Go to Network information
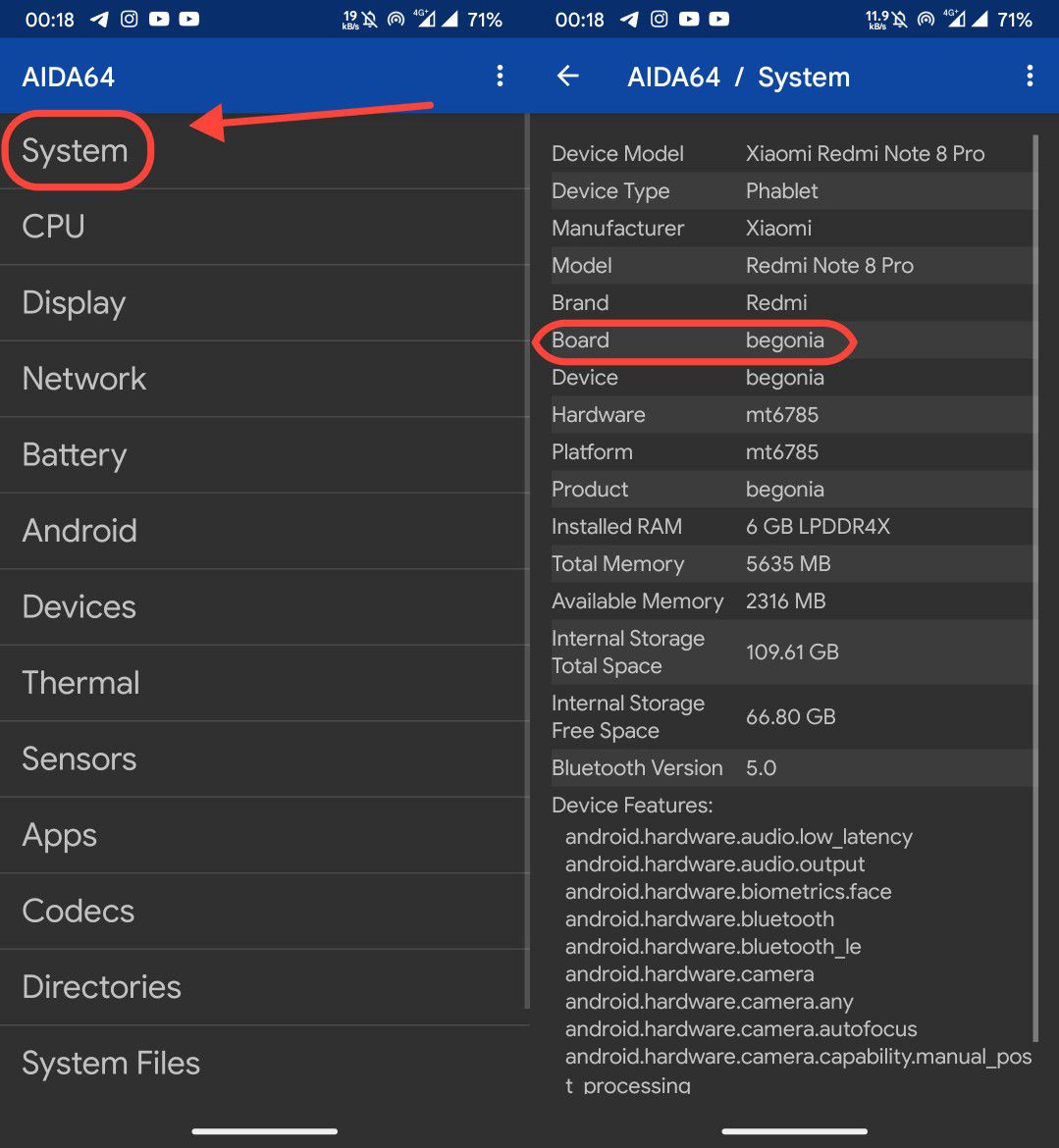1059x1148 pixels. 84,379
